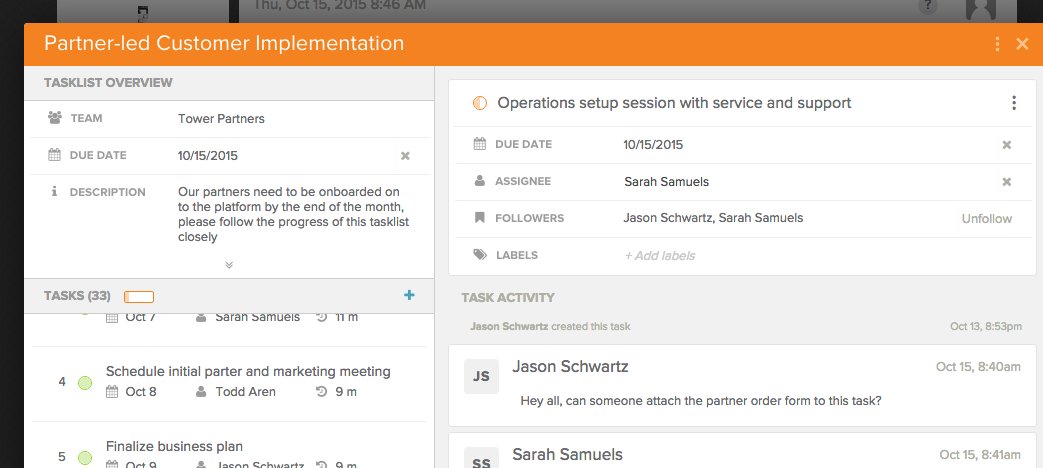Screen dimensions: 1043x468
Task: Add a new task with plus icon
Action: [409, 295]
